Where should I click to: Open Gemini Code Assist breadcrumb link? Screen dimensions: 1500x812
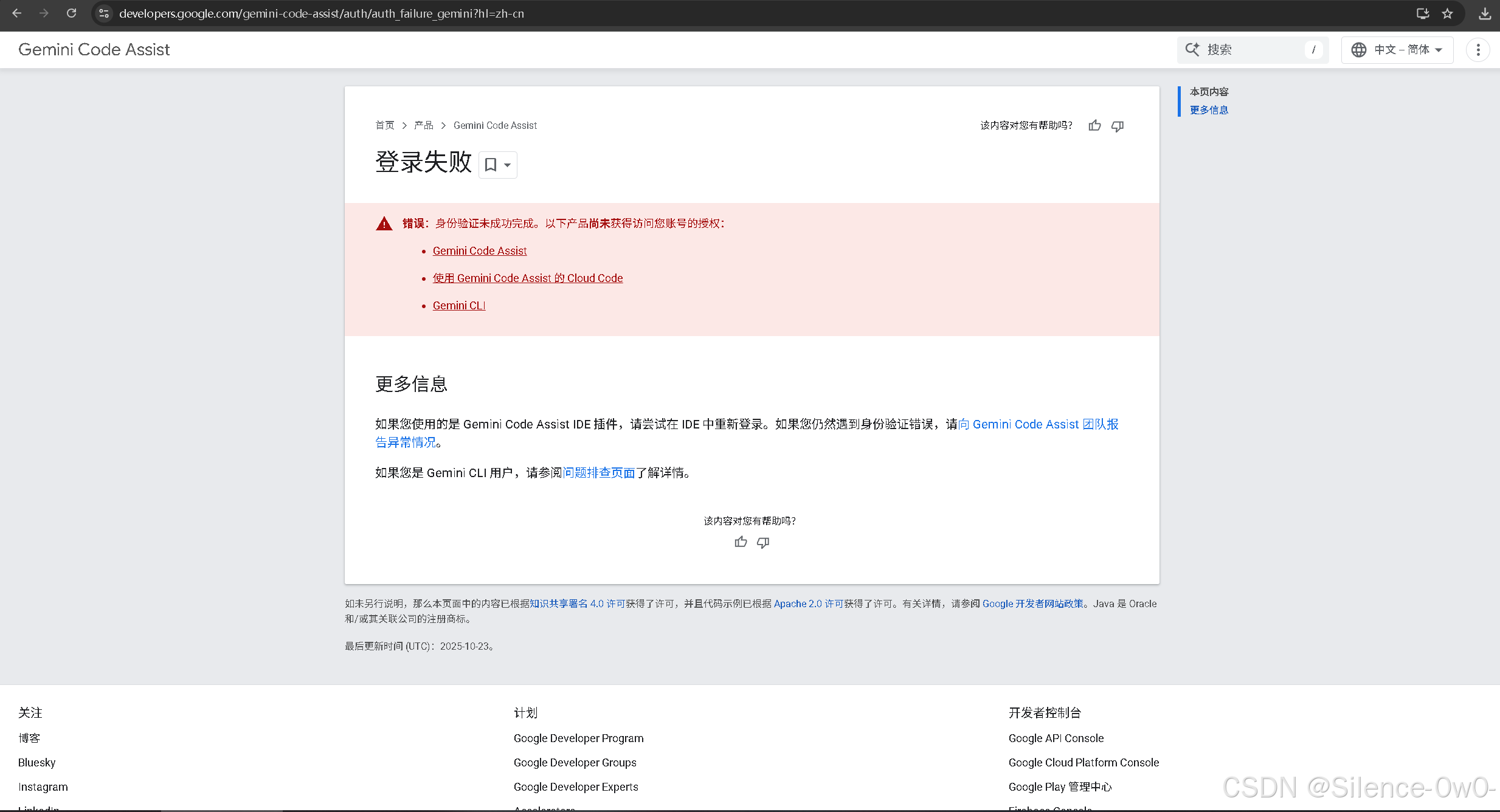coord(495,125)
